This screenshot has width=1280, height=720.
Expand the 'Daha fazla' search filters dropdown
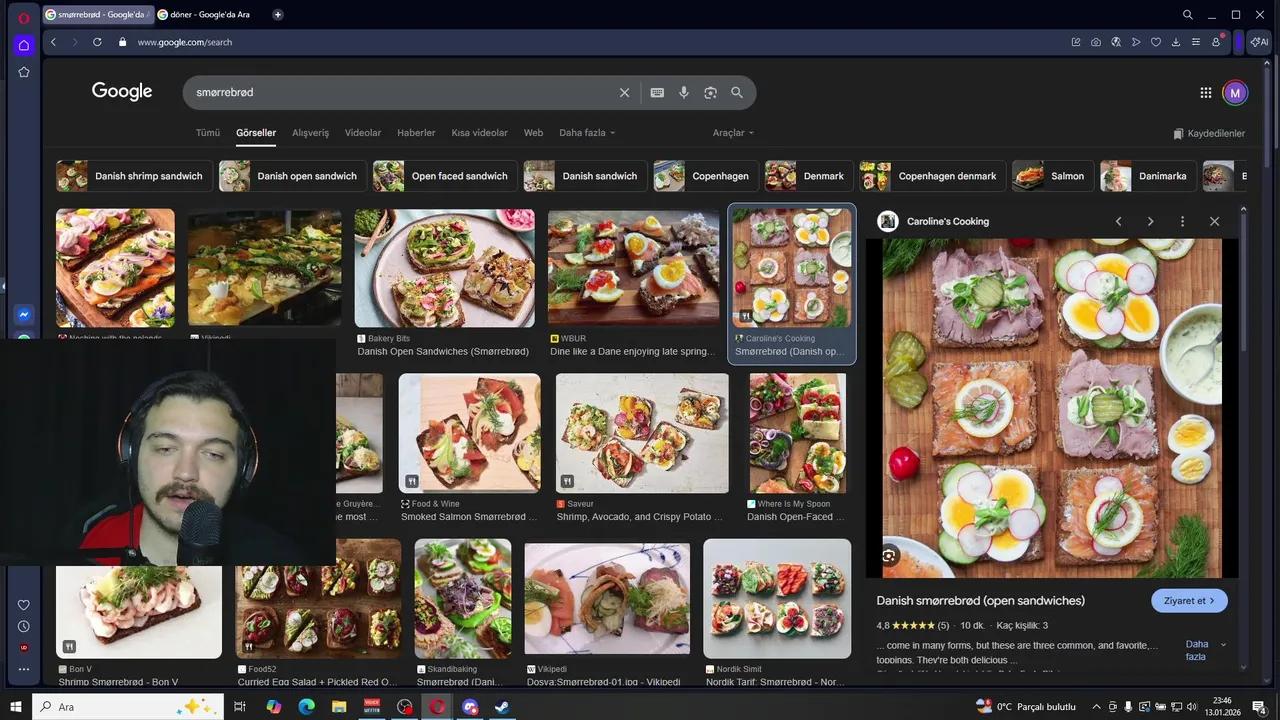tap(587, 133)
